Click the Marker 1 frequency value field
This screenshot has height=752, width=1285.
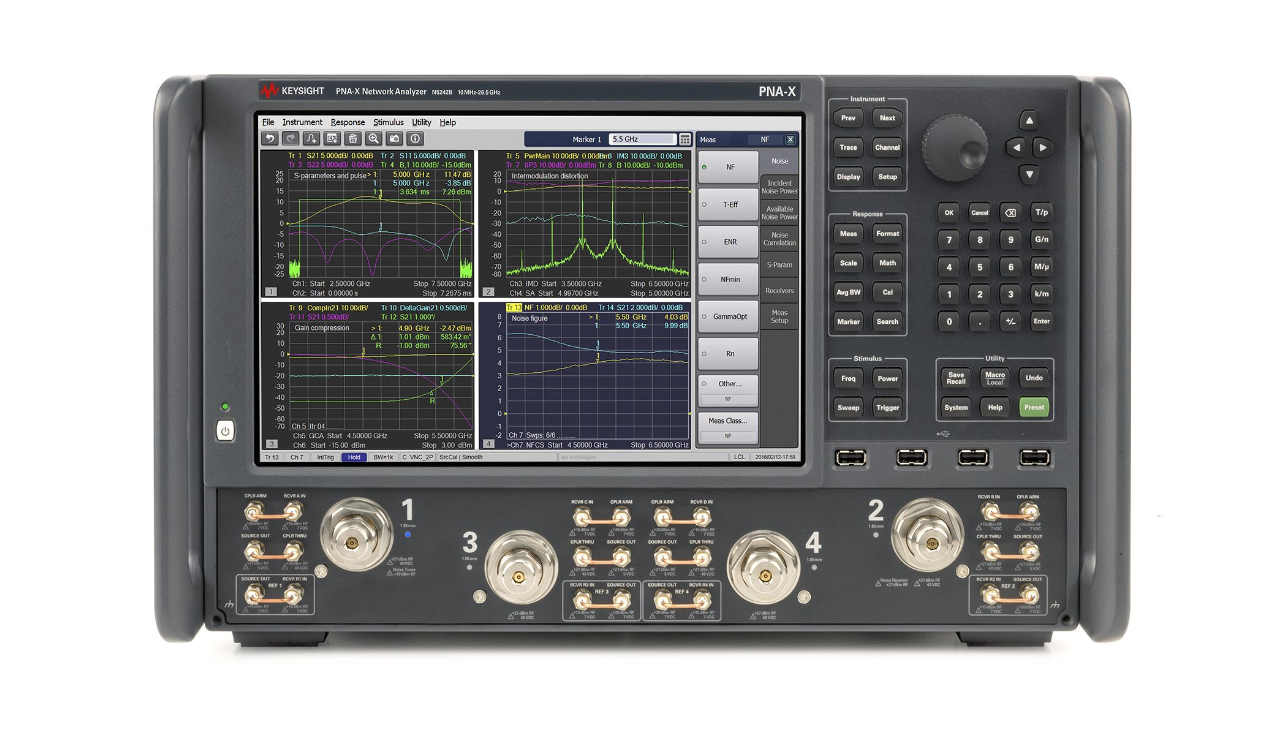pyautogui.click(x=643, y=140)
